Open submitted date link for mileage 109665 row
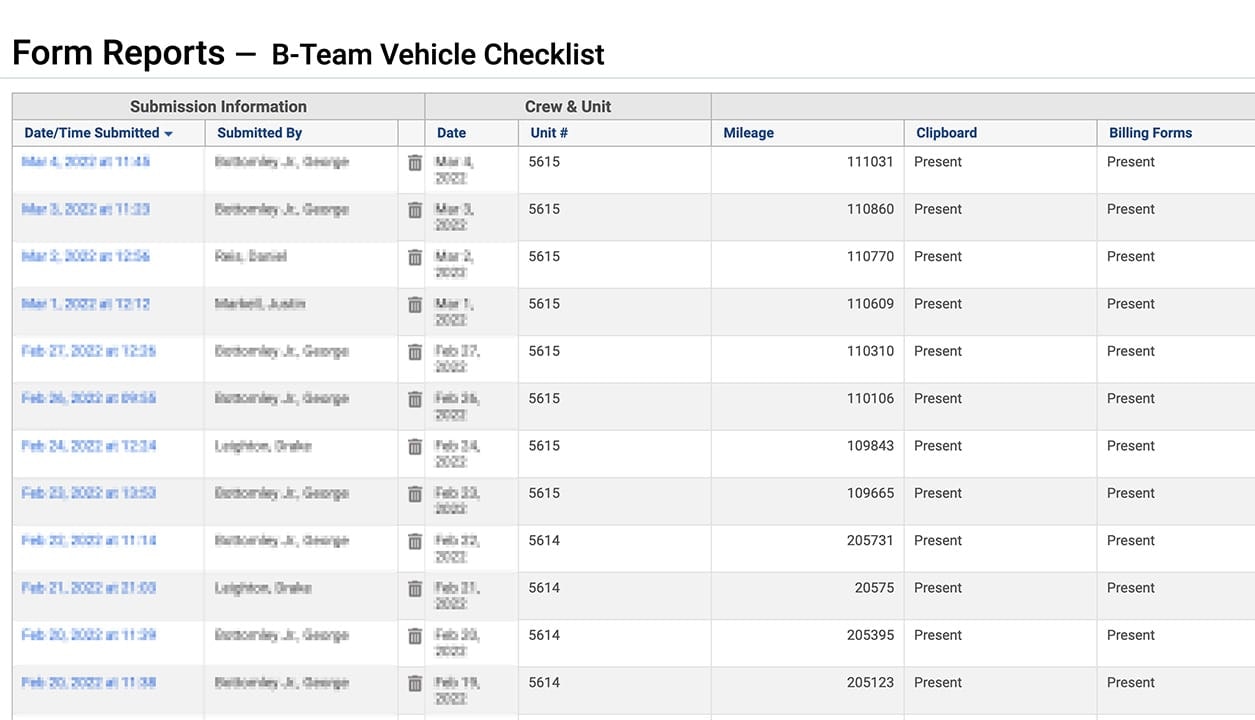 (89, 493)
